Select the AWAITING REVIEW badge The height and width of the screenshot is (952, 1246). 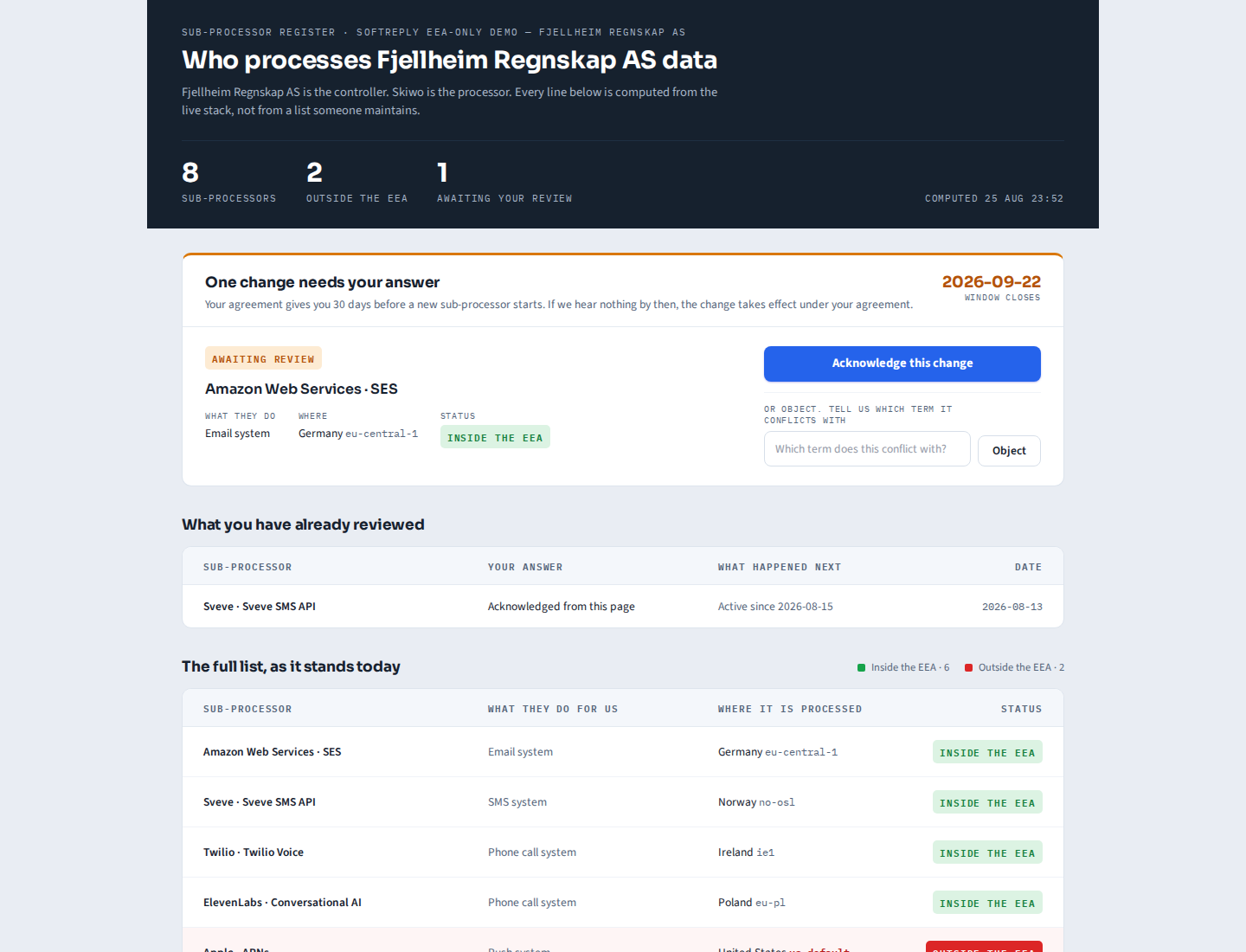[x=263, y=359]
